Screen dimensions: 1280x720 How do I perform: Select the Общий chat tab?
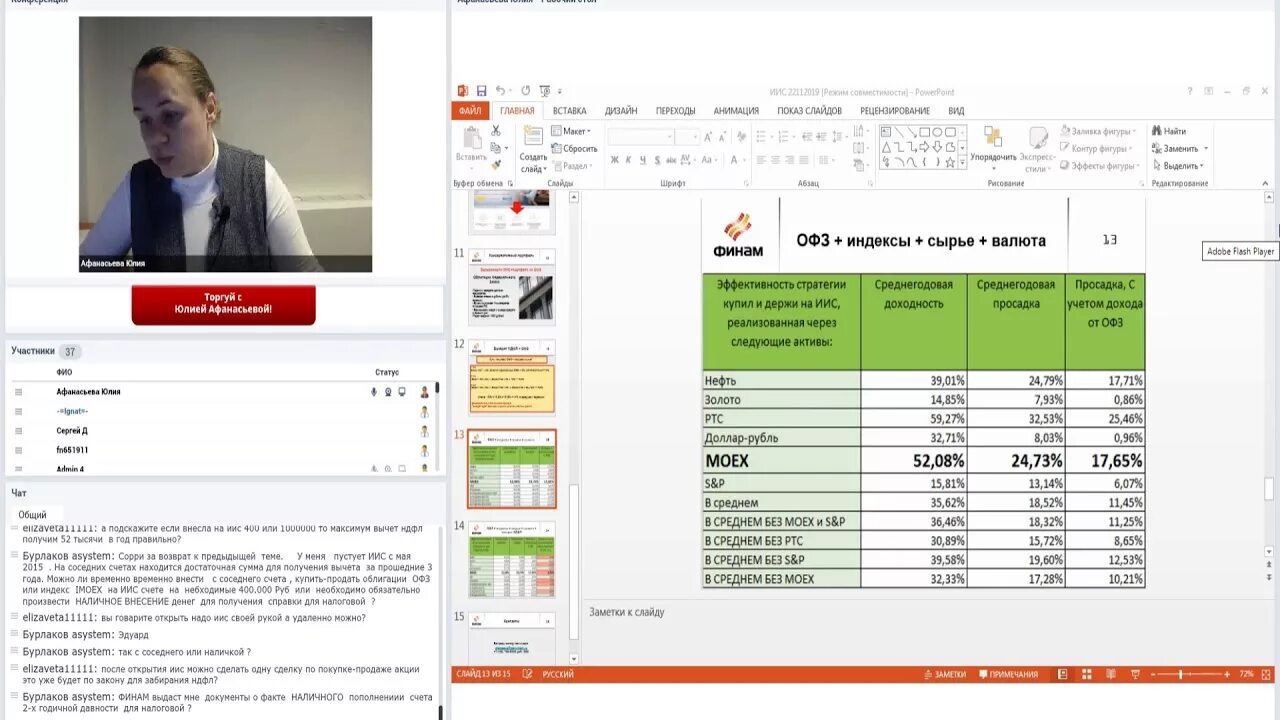coord(32,514)
